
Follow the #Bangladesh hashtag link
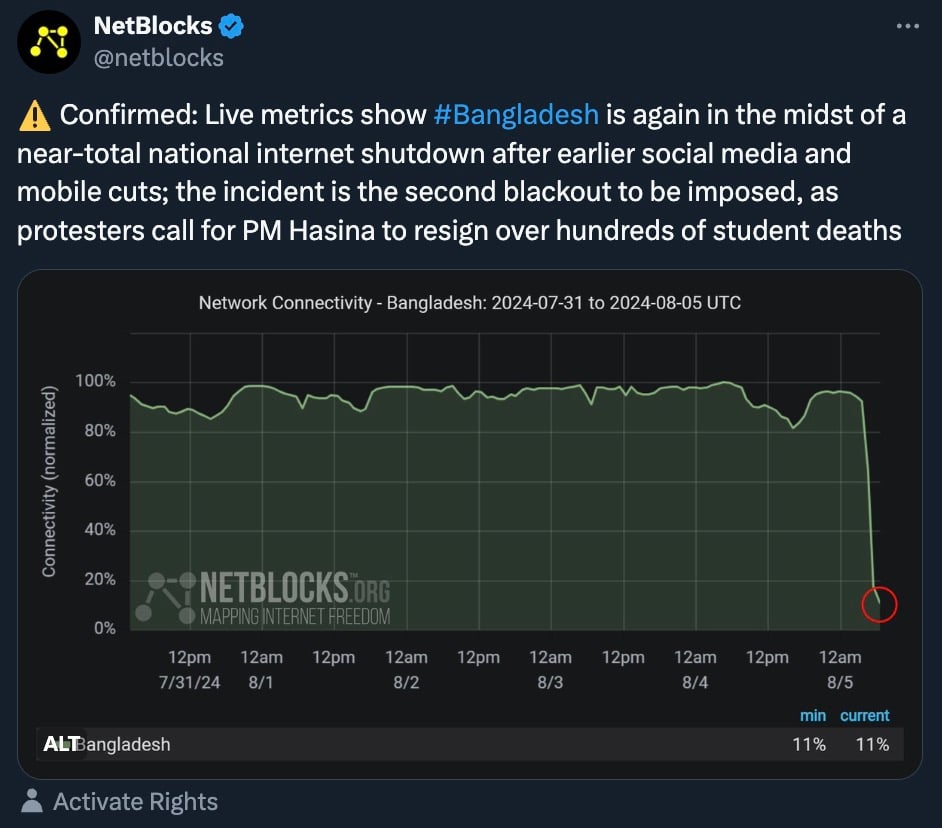coord(516,114)
